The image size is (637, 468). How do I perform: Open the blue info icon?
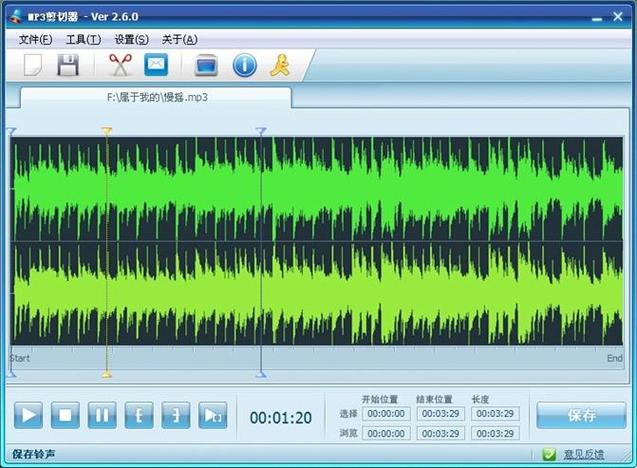[x=245, y=65]
